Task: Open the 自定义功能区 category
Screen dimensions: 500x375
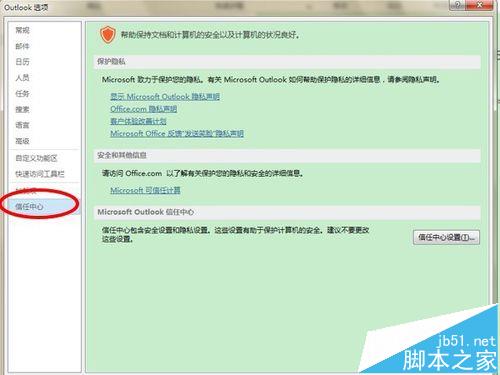Action: click(x=36, y=158)
